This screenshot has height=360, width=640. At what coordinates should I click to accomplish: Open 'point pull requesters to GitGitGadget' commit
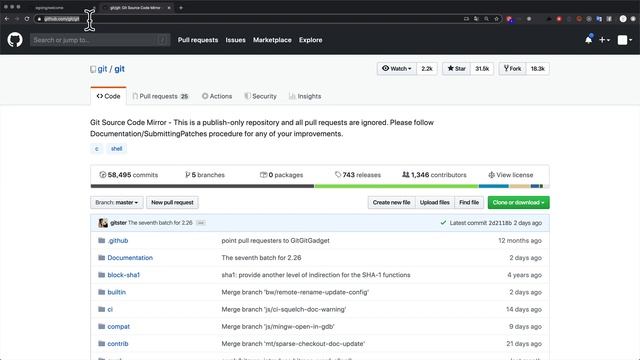click(276, 240)
